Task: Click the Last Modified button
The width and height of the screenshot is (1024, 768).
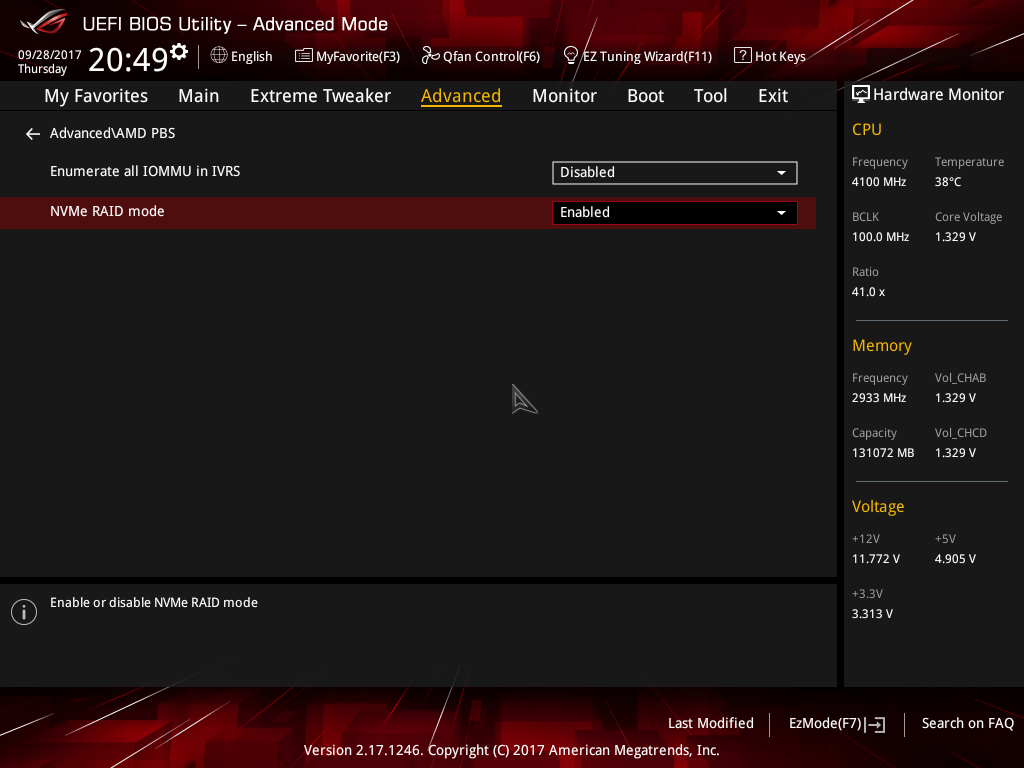Action: (711, 724)
